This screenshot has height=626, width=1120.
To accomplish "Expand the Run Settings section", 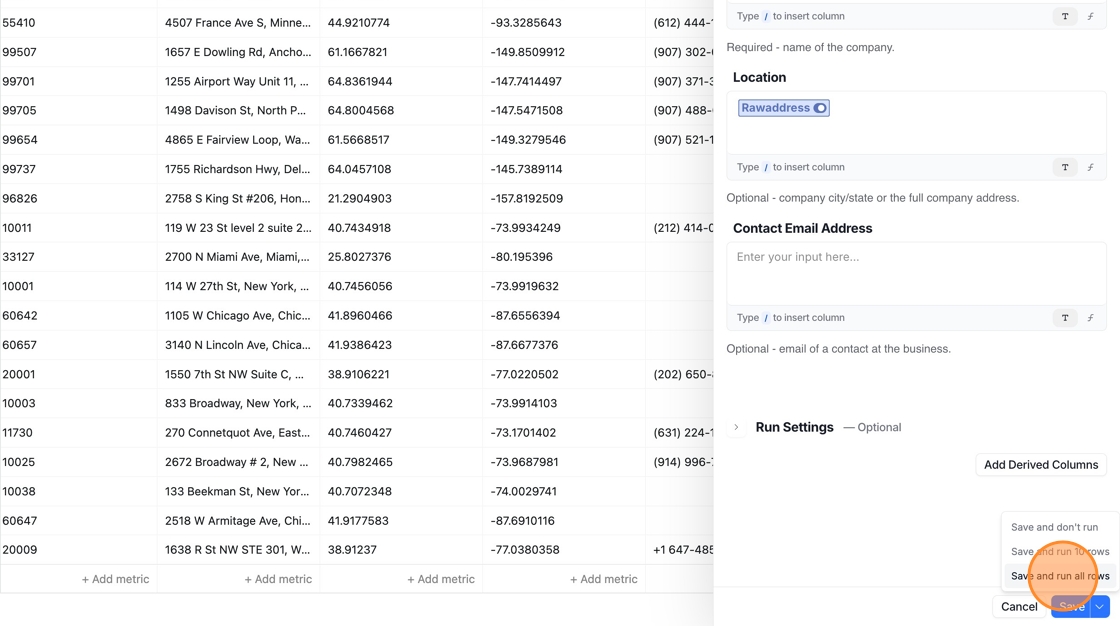I will coord(736,427).
